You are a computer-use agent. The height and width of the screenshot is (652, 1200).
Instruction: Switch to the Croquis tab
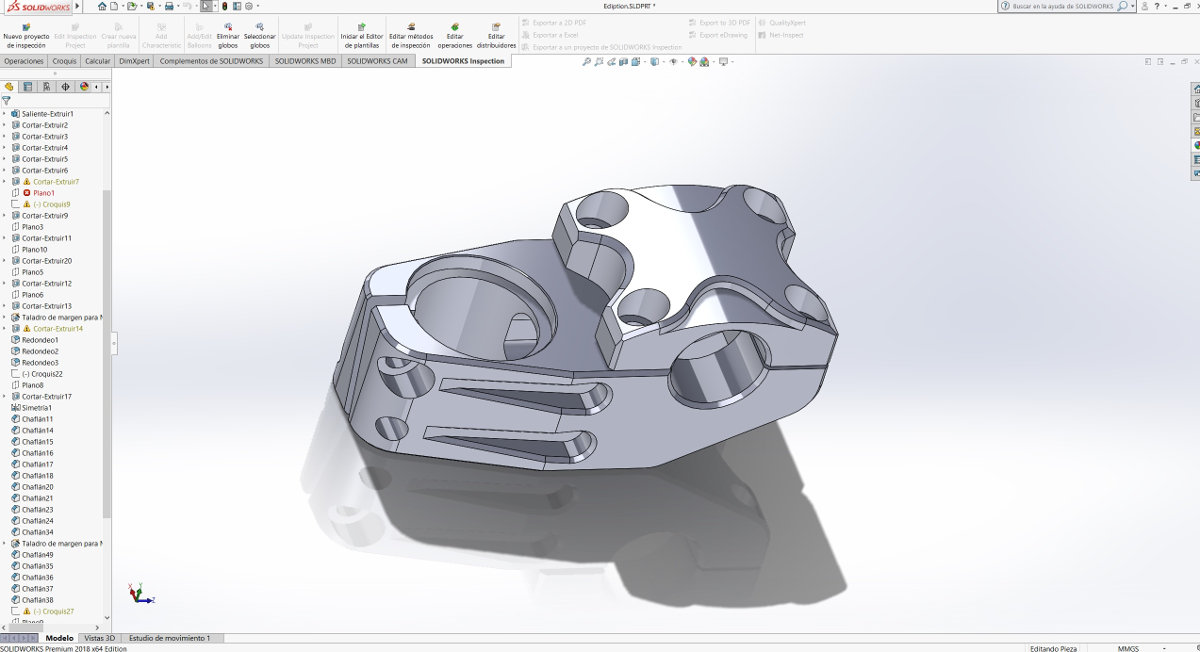pyautogui.click(x=64, y=61)
